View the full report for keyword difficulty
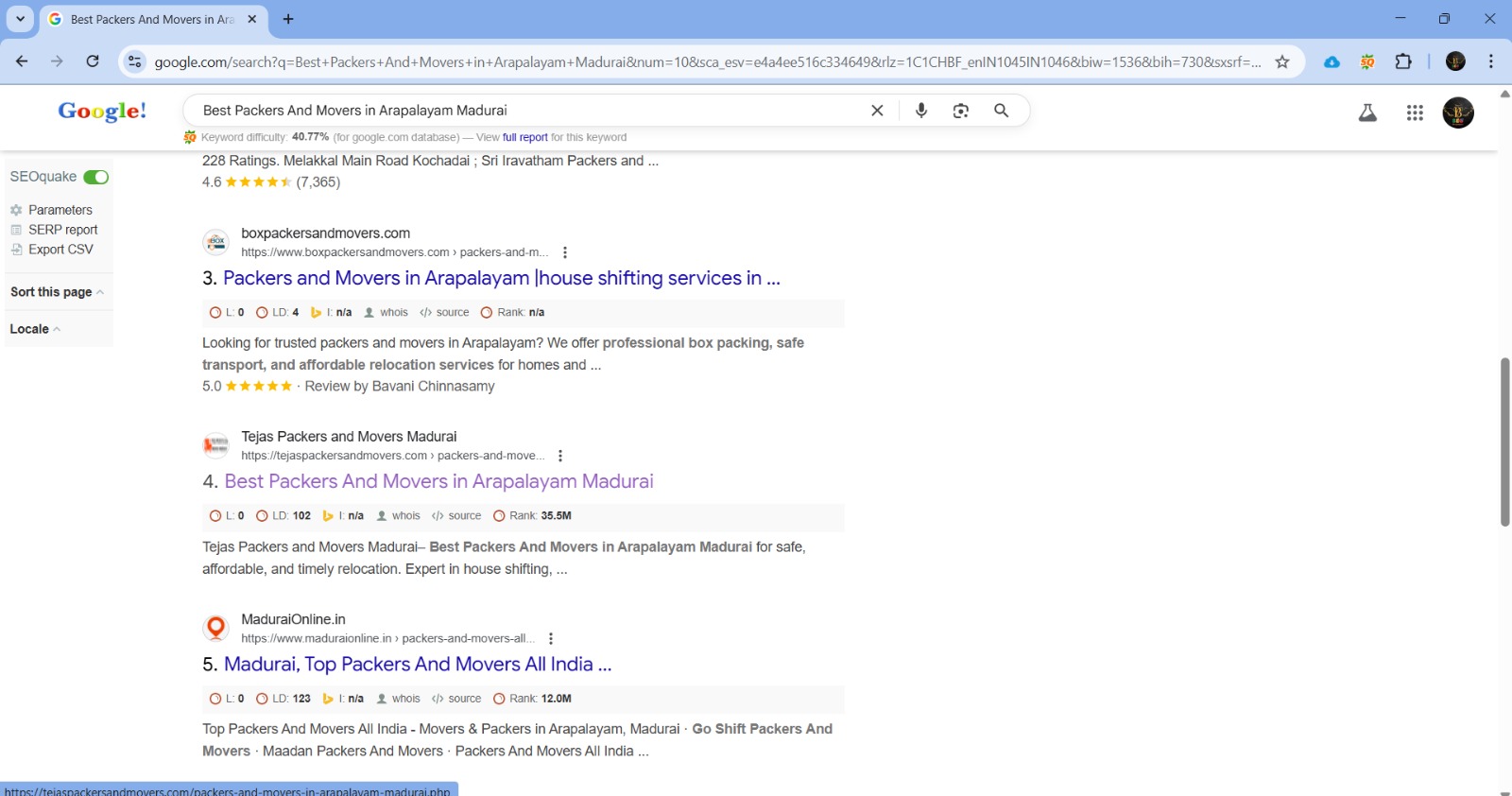Viewport: 1512px width, 796px height. [x=524, y=137]
